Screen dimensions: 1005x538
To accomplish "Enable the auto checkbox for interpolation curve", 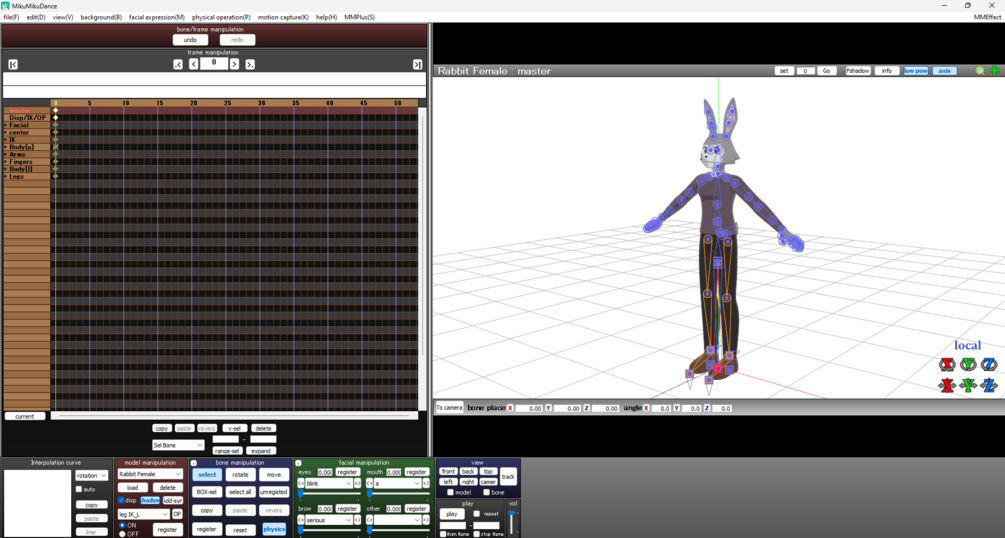I will [79, 489].
